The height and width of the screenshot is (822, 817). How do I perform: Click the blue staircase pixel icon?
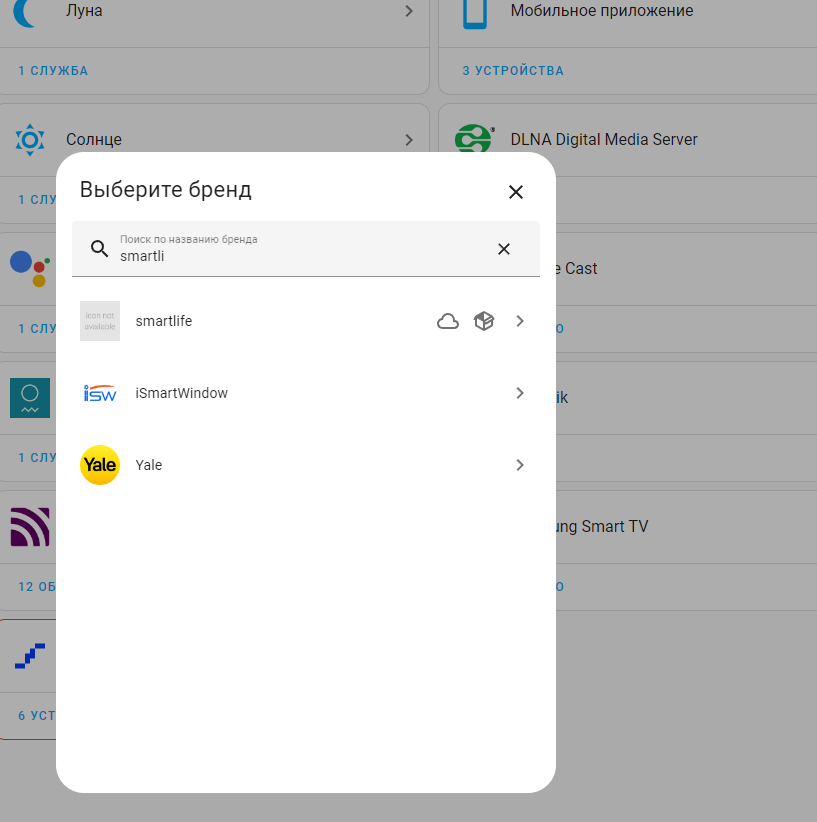point(30,656)
